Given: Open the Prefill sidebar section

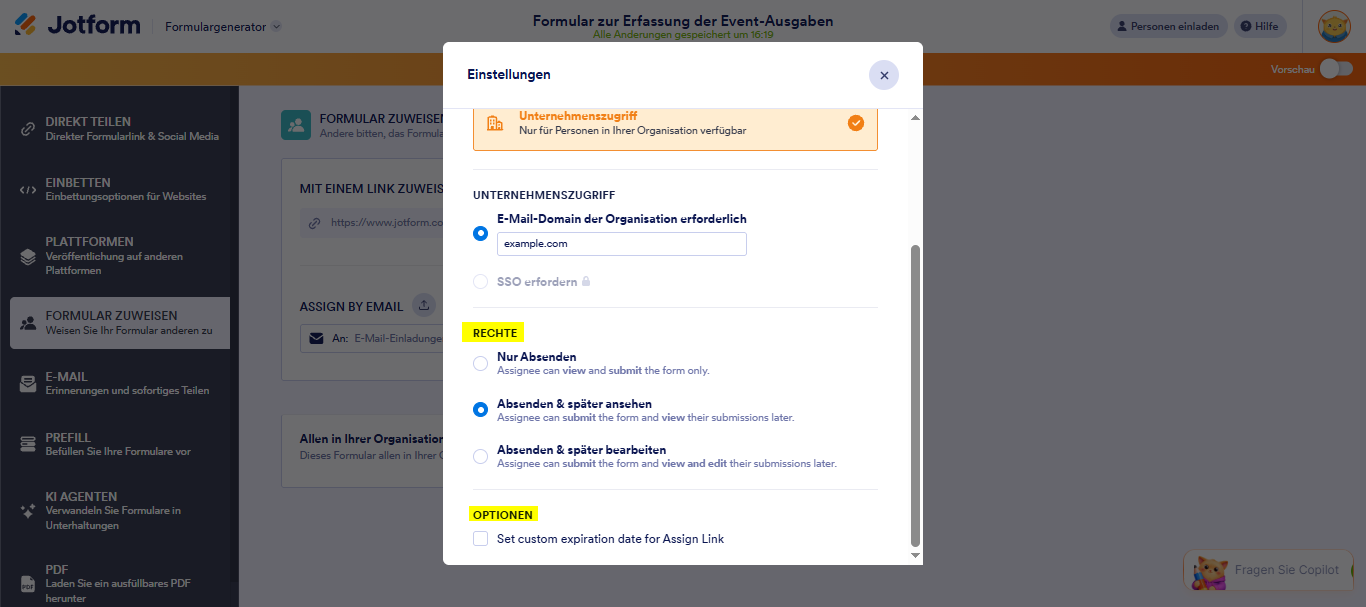Looking at the screenshot, I should [120, 444].
